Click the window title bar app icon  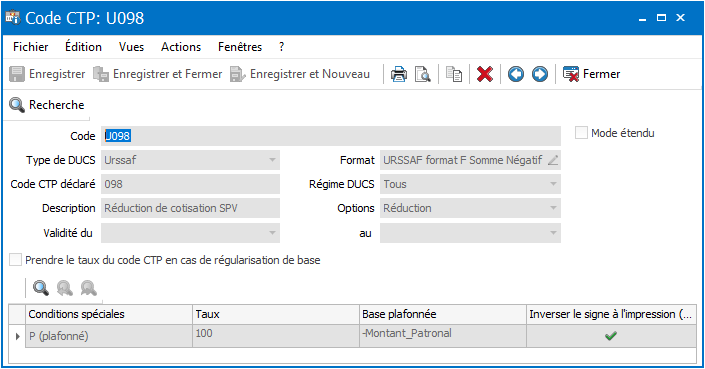(13, 18)
